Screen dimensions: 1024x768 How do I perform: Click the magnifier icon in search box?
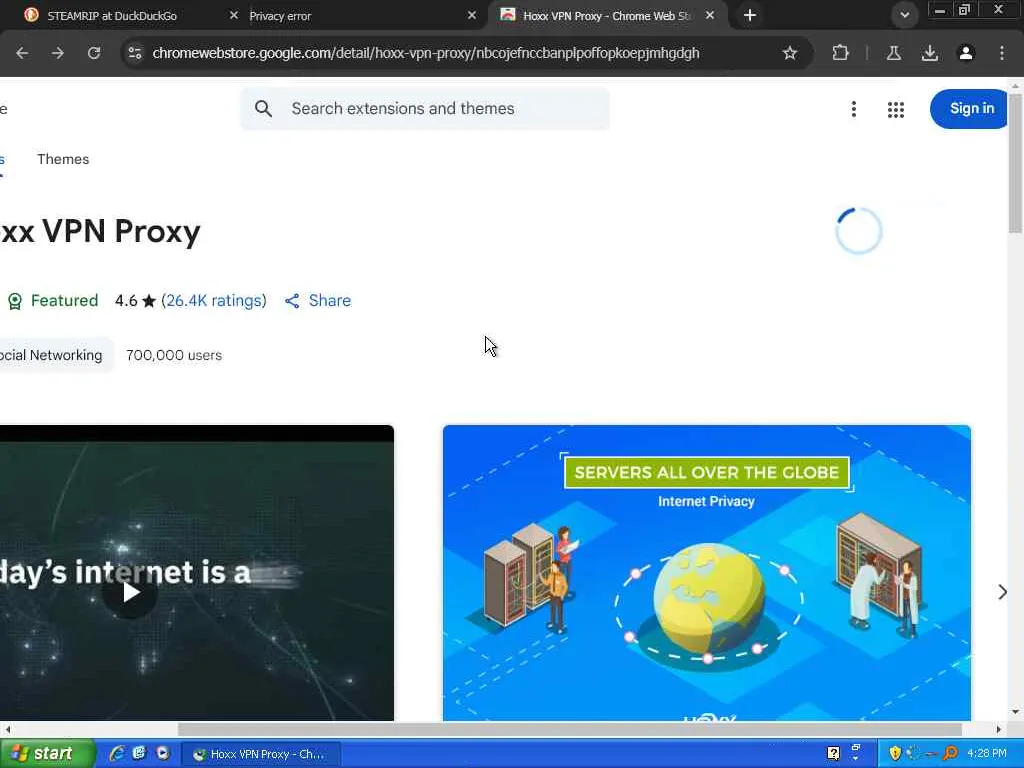pyautogui.click(x=263, y=108)
